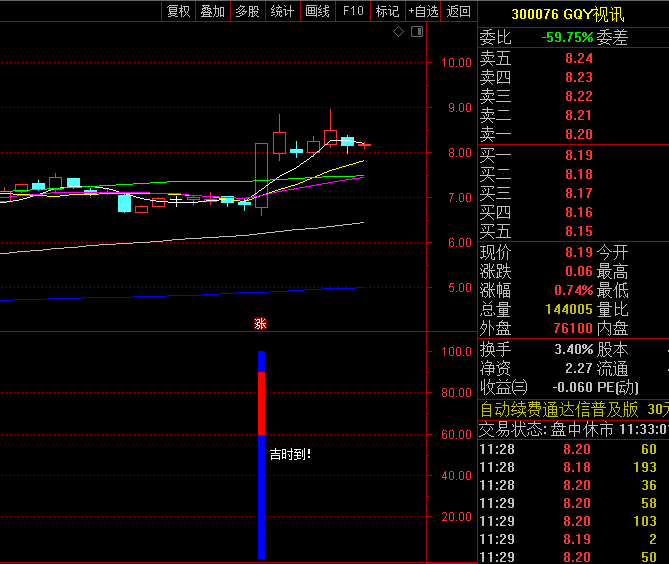This screenshot has height=564, width=669.
Task: Select the 11:29 trade with volume 103
Action: 573,521
